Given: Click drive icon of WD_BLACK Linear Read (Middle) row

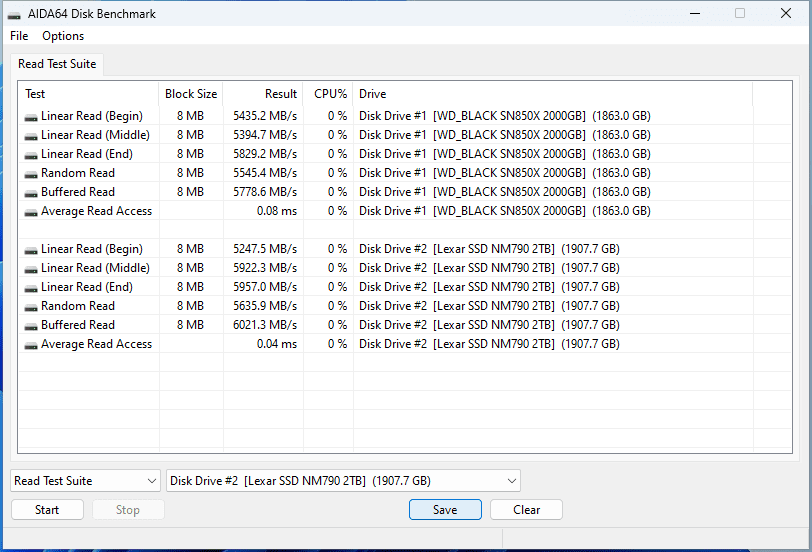Looking at the screenshot, I should tap(31, 136).
